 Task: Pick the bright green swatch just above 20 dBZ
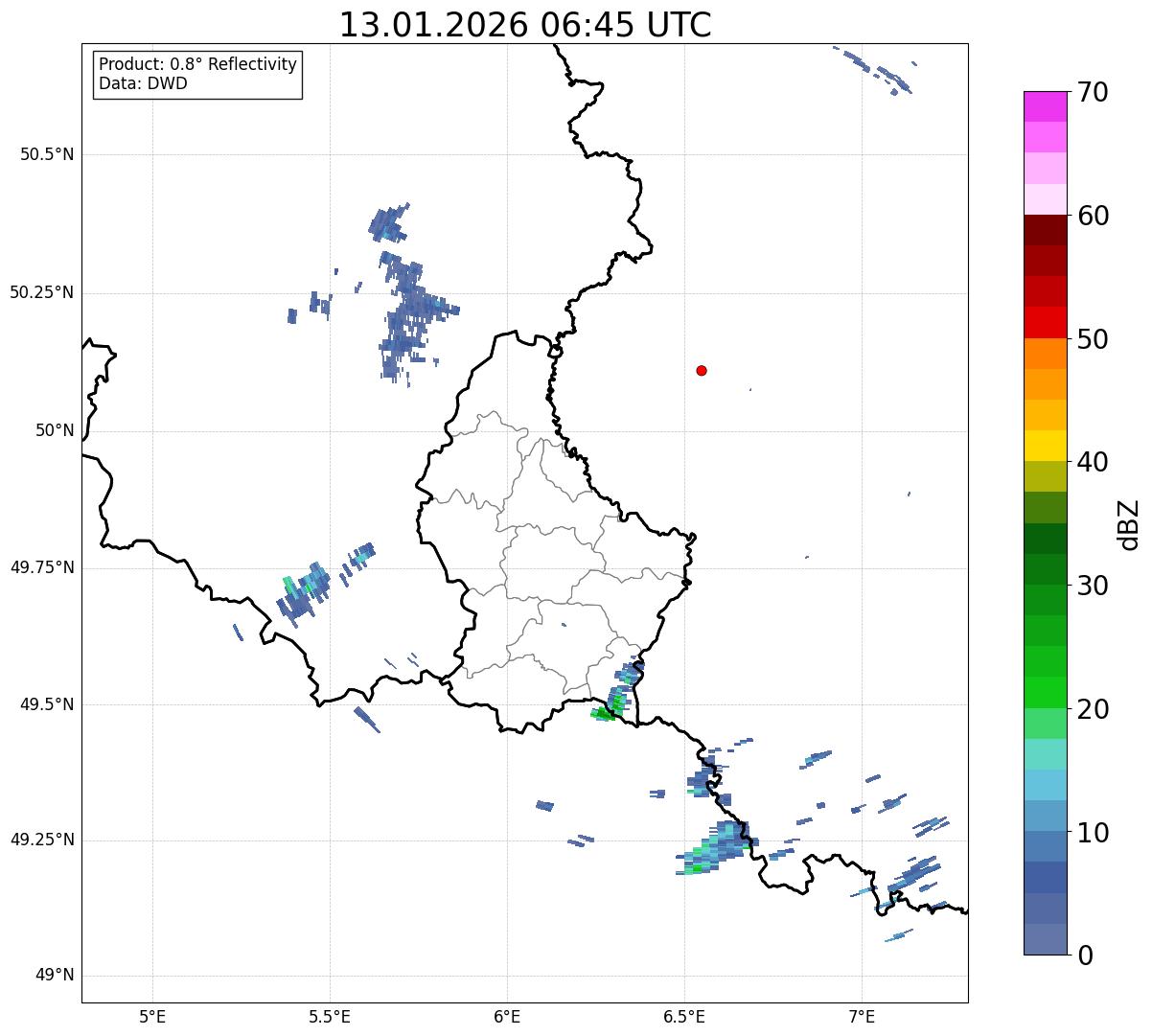point(1045,692)
